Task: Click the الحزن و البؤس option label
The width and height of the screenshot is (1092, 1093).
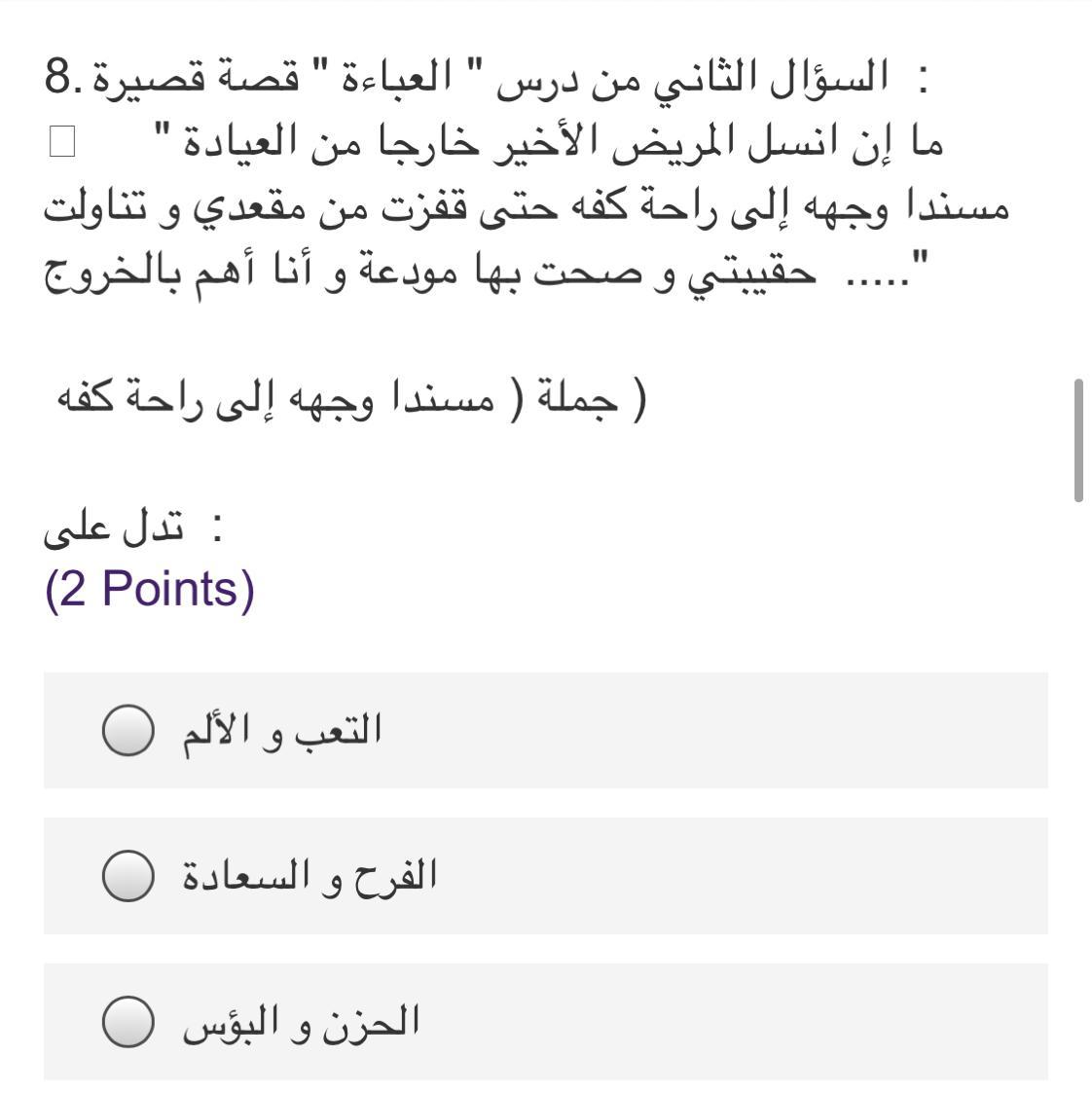Action: pos(301,1022)
